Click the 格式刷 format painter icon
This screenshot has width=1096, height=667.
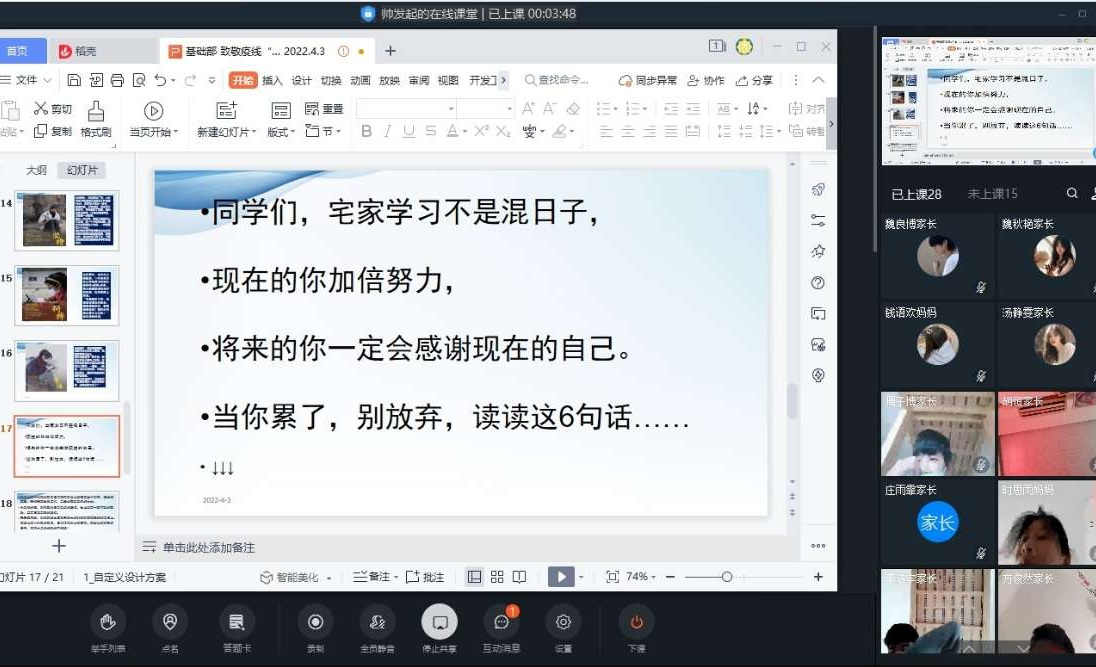pos(96,111)
